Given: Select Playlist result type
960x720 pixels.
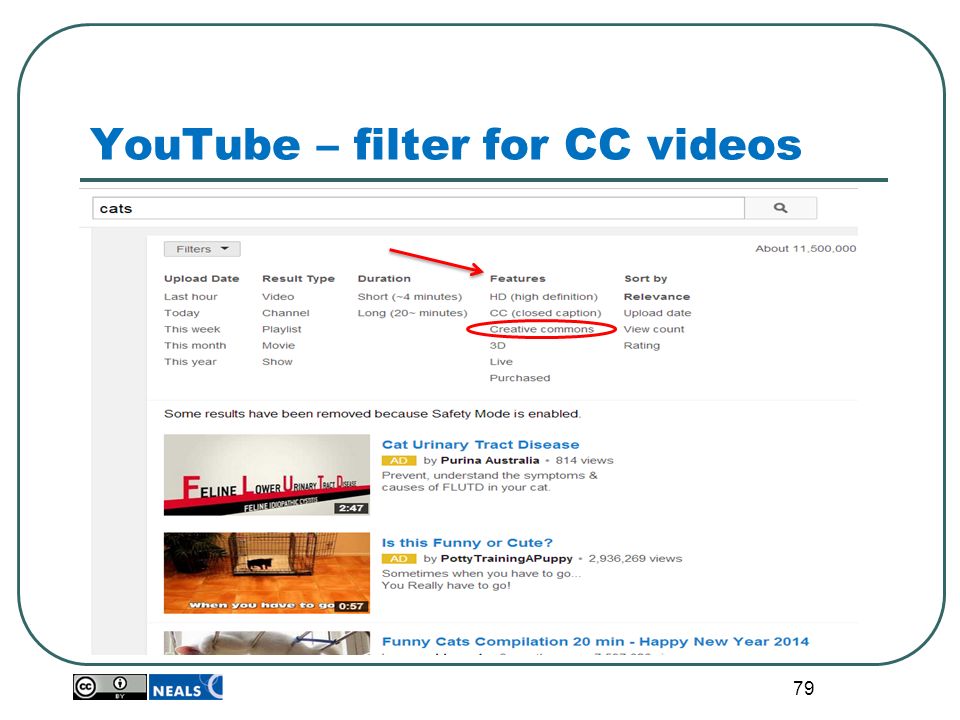Looking at the screenshot, I should (282, 329).
